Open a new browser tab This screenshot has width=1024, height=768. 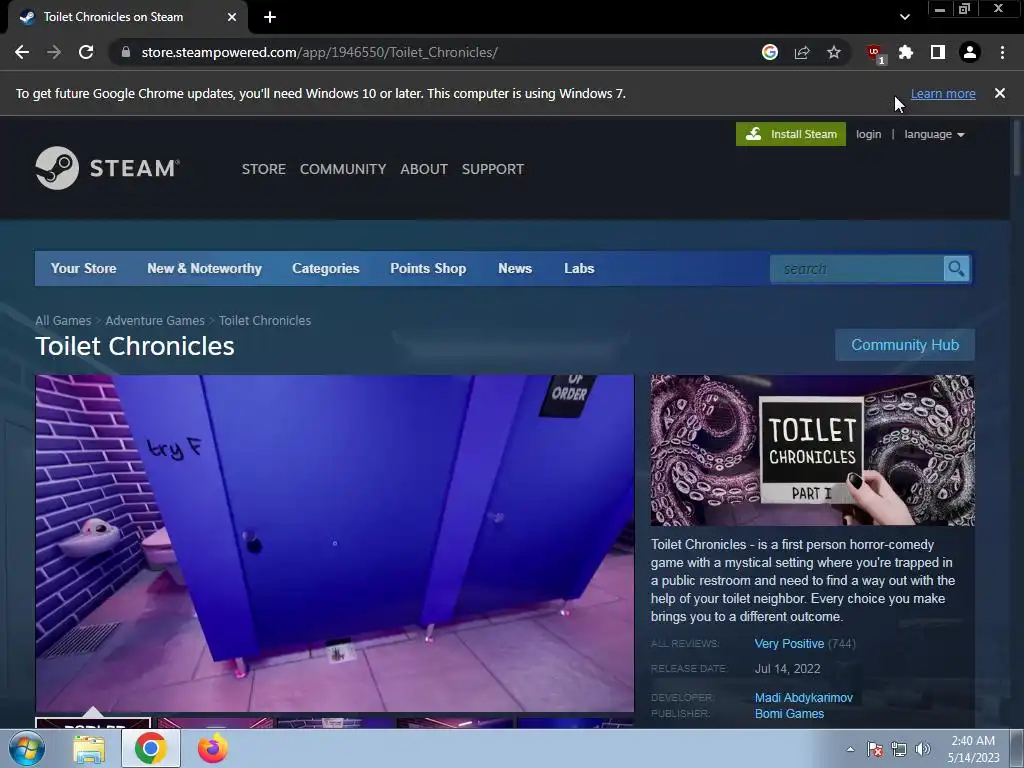pyautogui.click(x=270, y=17)
